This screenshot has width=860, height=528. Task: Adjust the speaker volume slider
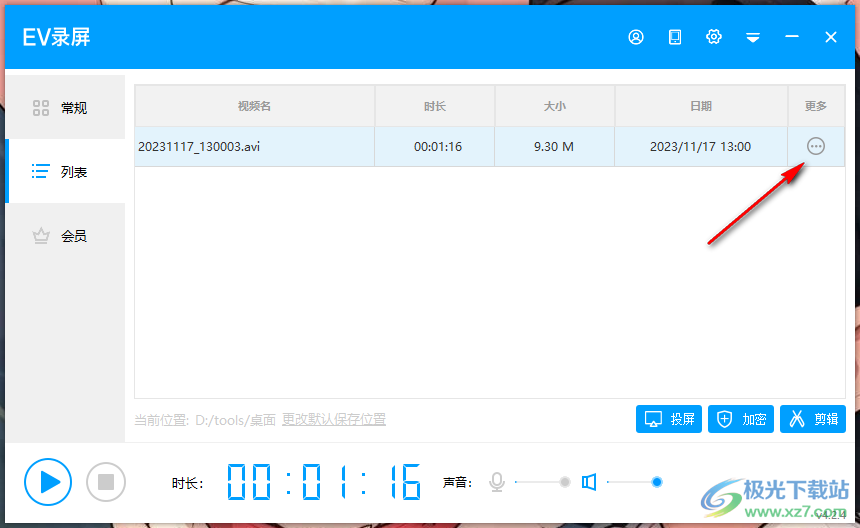(635, 482)
